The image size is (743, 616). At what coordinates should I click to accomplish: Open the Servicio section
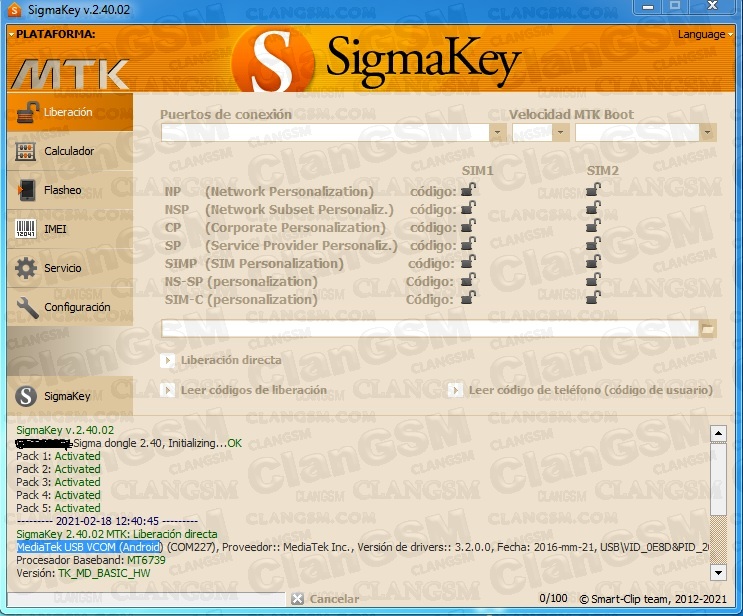[x=70, y=268]
